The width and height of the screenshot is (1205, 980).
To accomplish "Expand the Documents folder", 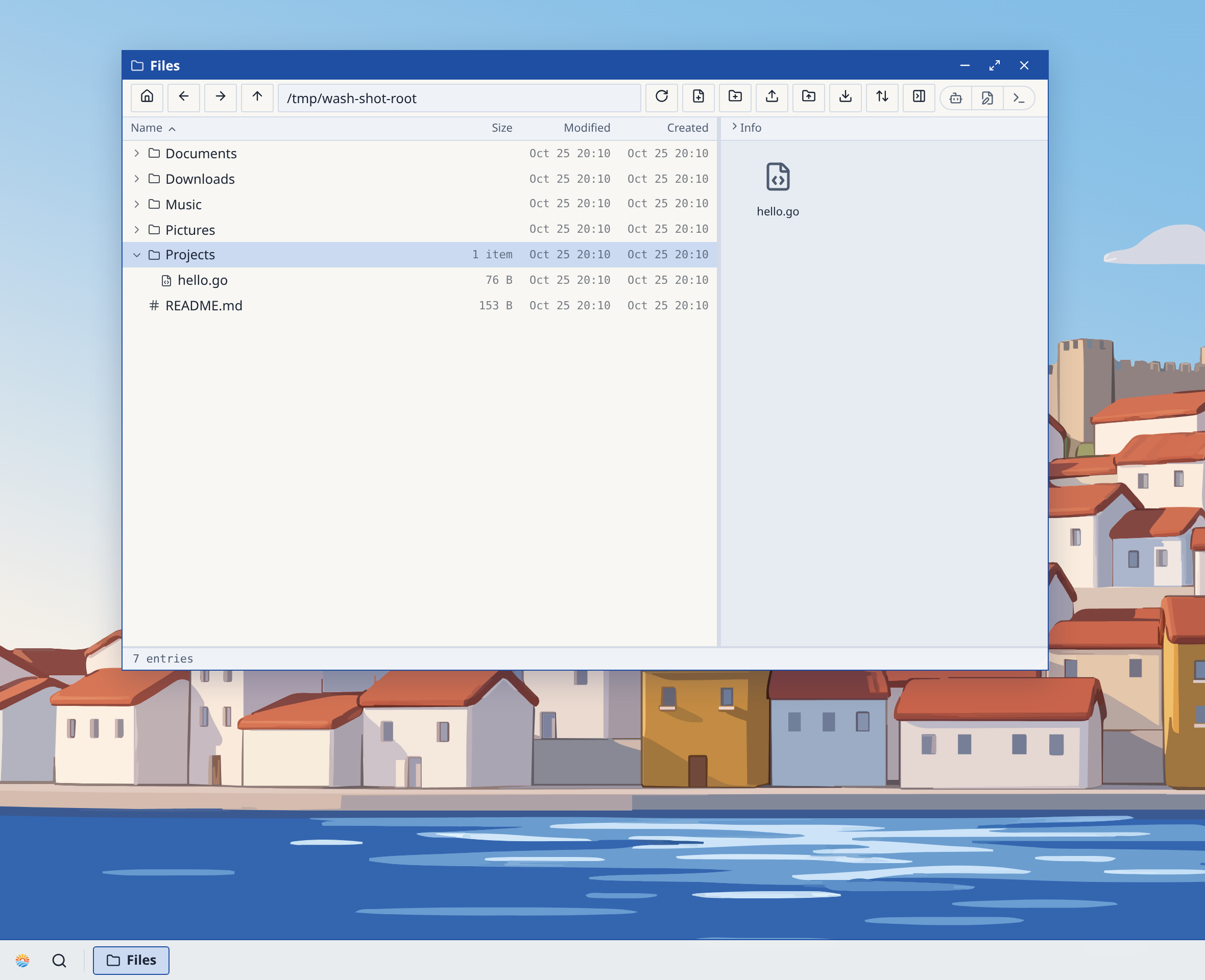I will tap(137, 154).
